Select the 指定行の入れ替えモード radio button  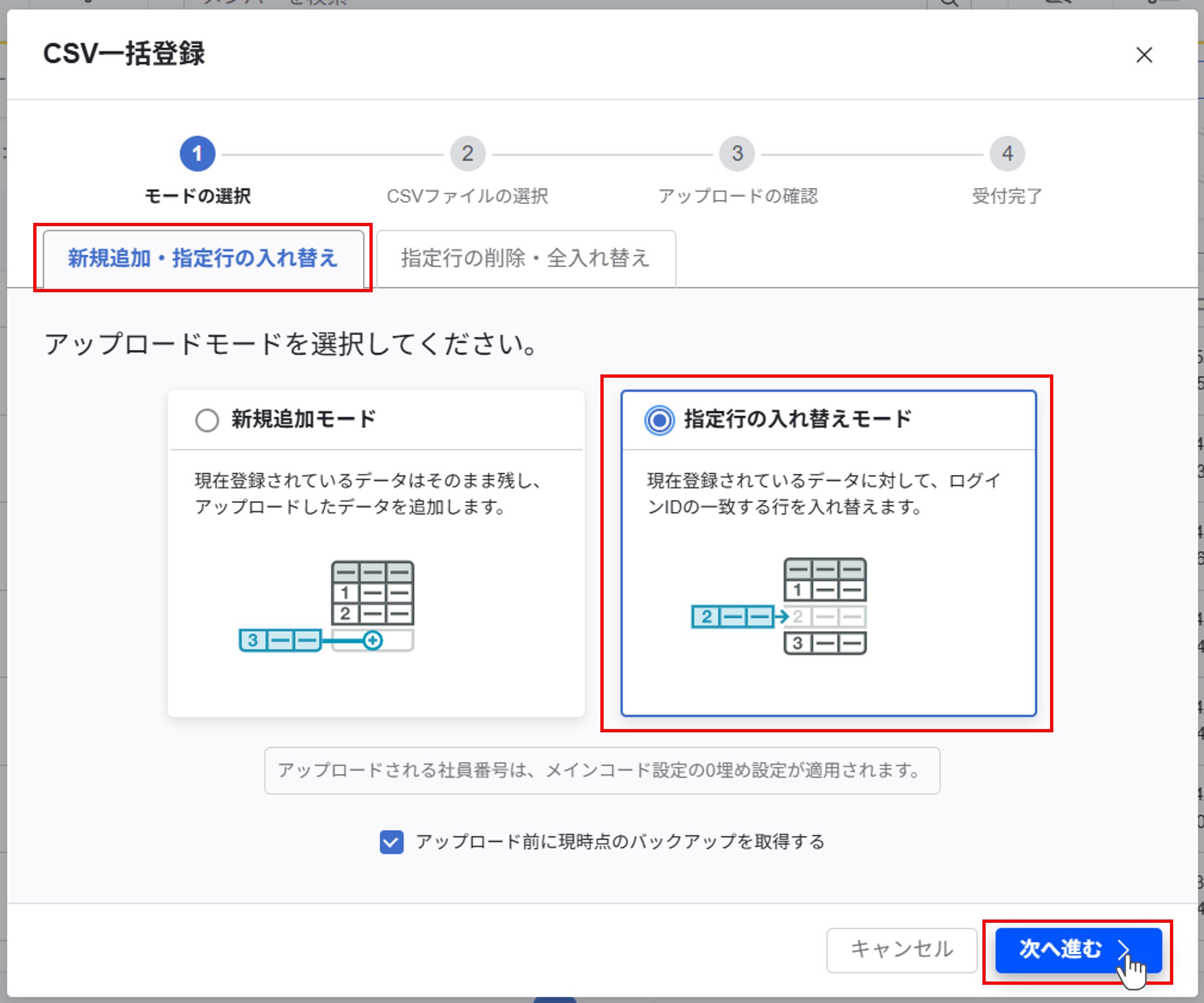[660, 420]
